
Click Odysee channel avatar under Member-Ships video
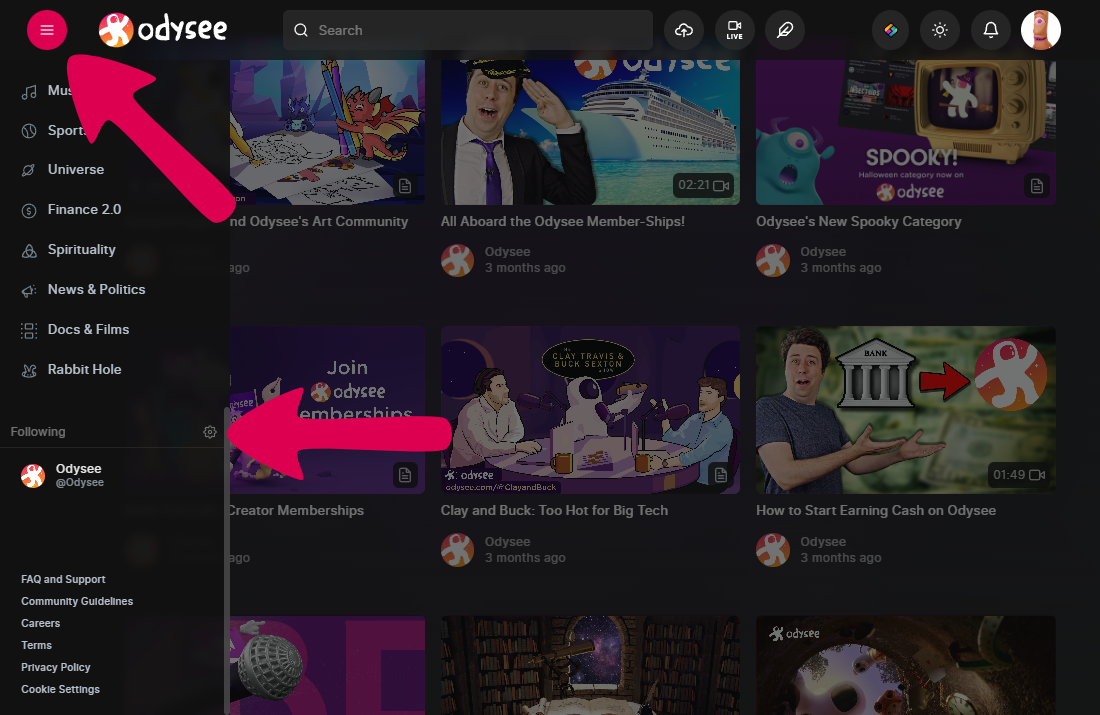pyautogui.click(x=457, y=260)
